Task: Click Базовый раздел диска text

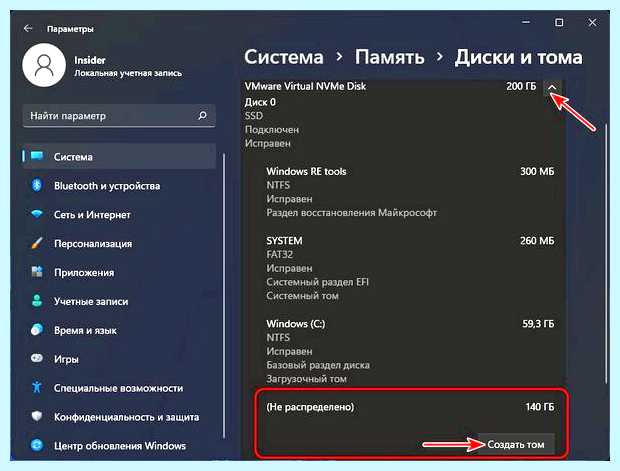Action: [318, 365]
